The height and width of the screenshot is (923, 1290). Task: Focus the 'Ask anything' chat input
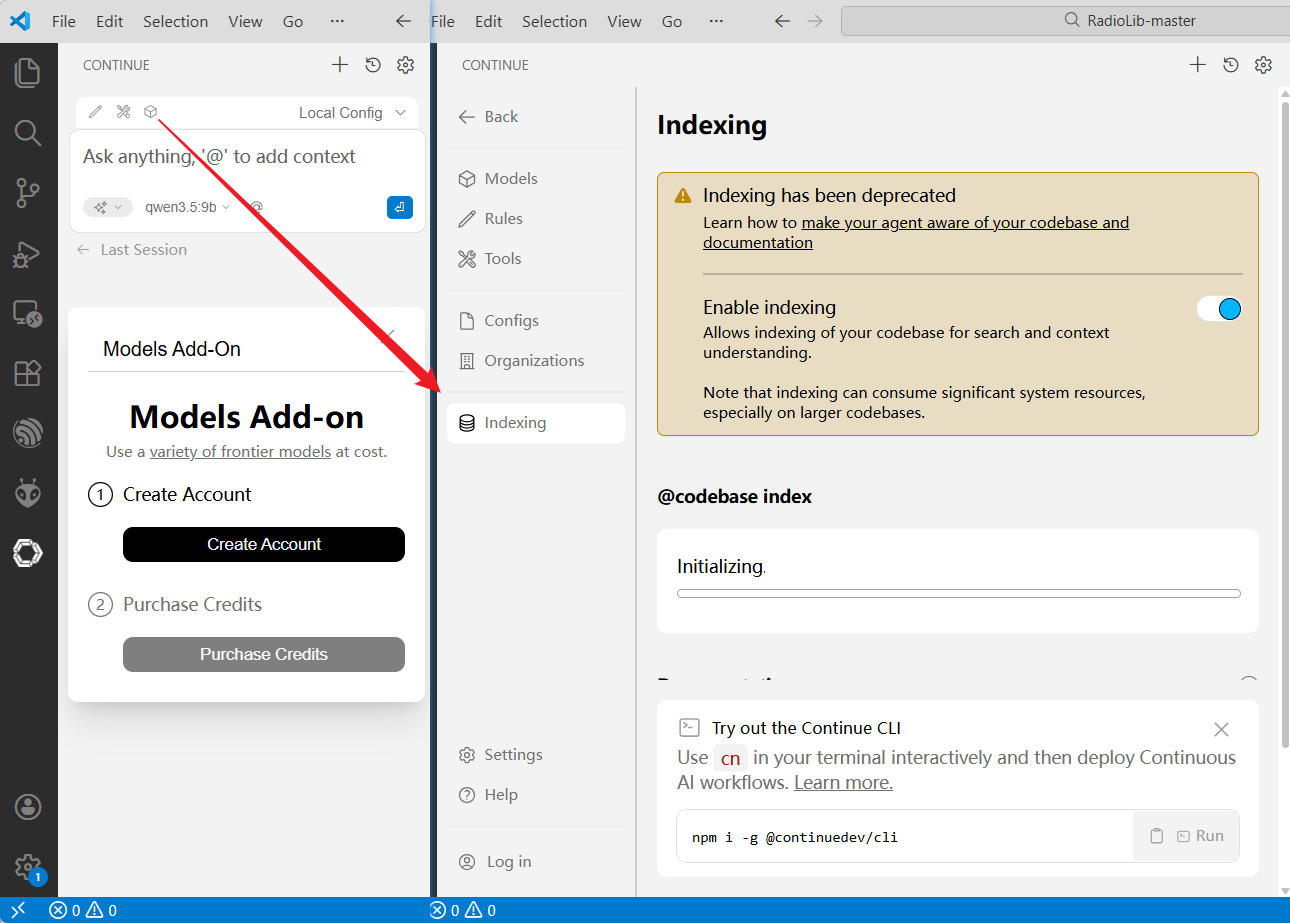tap(247, 157)
